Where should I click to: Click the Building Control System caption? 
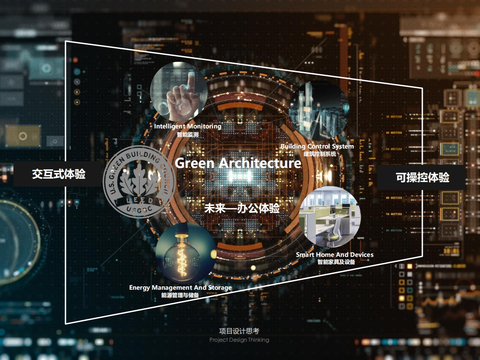pyautogui.click(x=317, y=146)
